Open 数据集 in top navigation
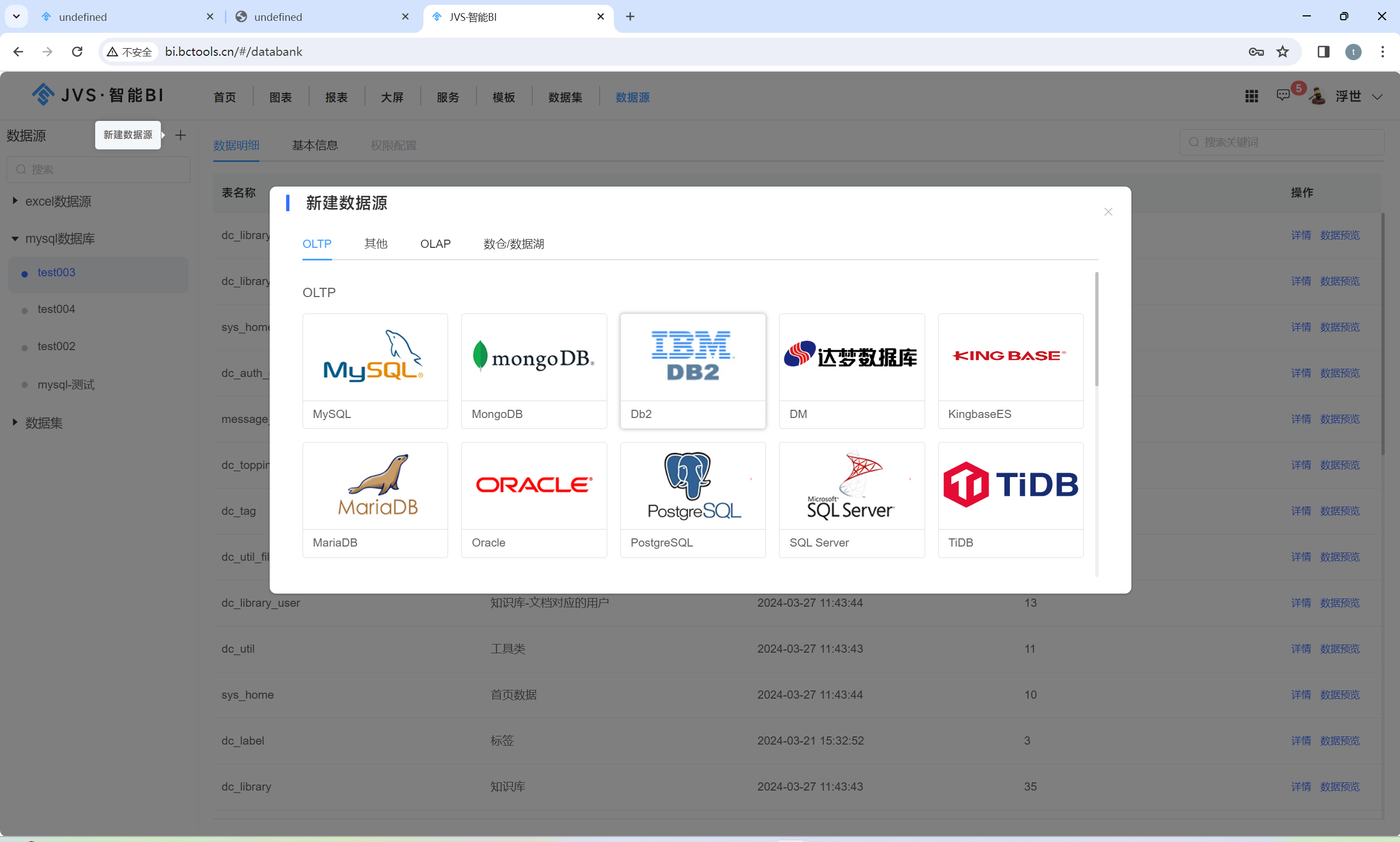Viewport: 1400px width, 842px height. 565,97
